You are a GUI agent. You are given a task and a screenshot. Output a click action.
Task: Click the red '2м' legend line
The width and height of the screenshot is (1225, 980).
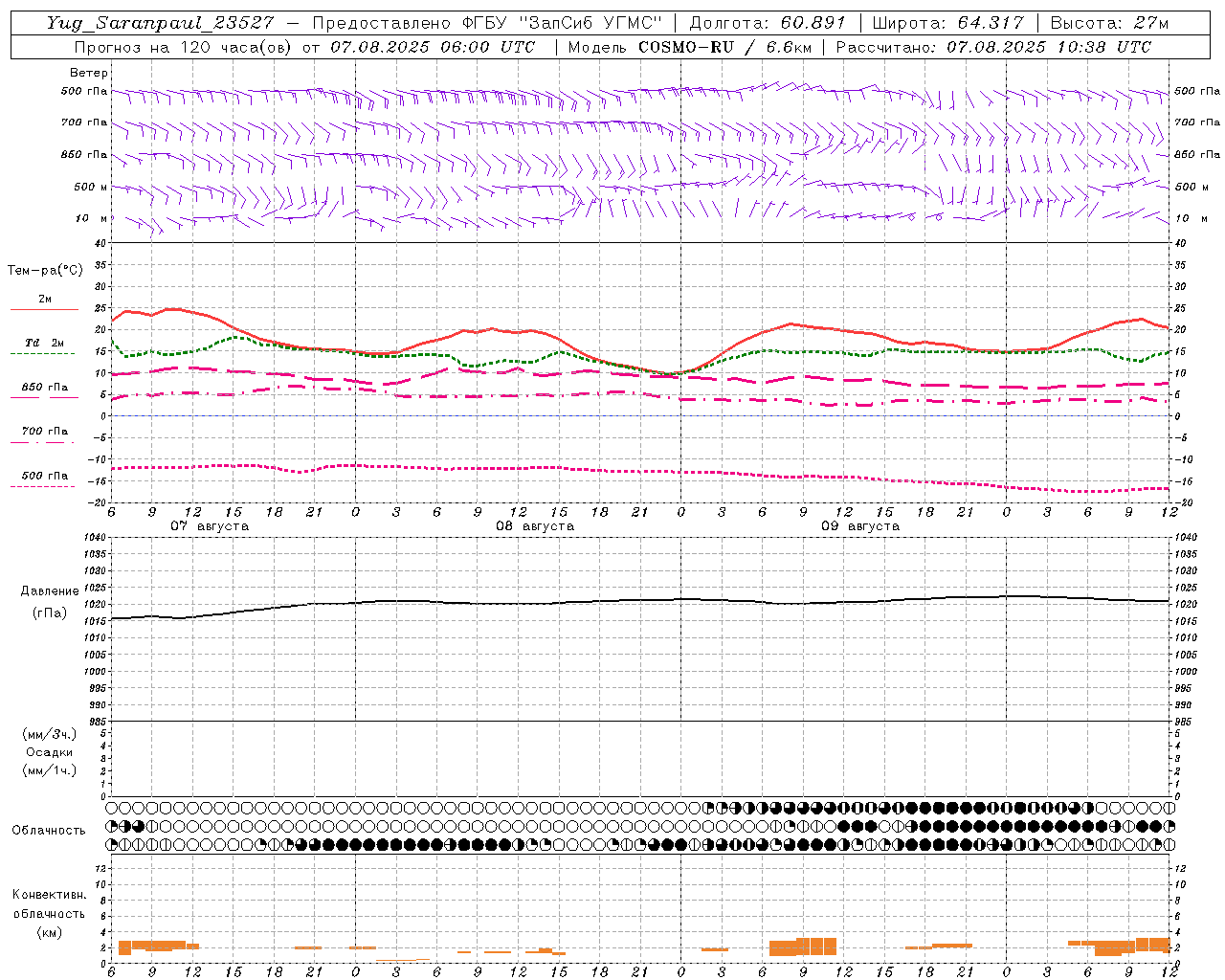(44, 310)
